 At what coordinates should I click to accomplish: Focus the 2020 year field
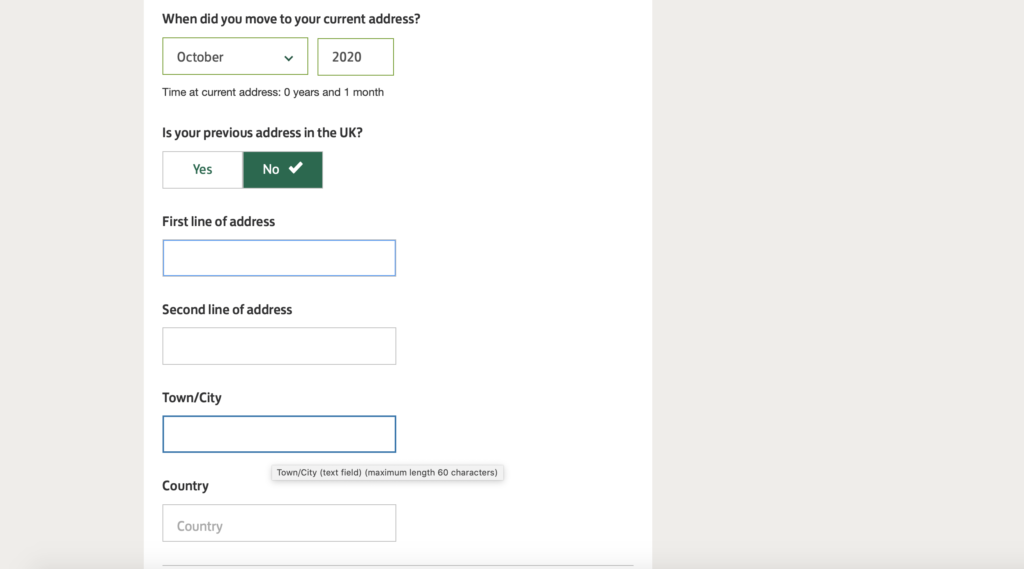tap(355, 57)
